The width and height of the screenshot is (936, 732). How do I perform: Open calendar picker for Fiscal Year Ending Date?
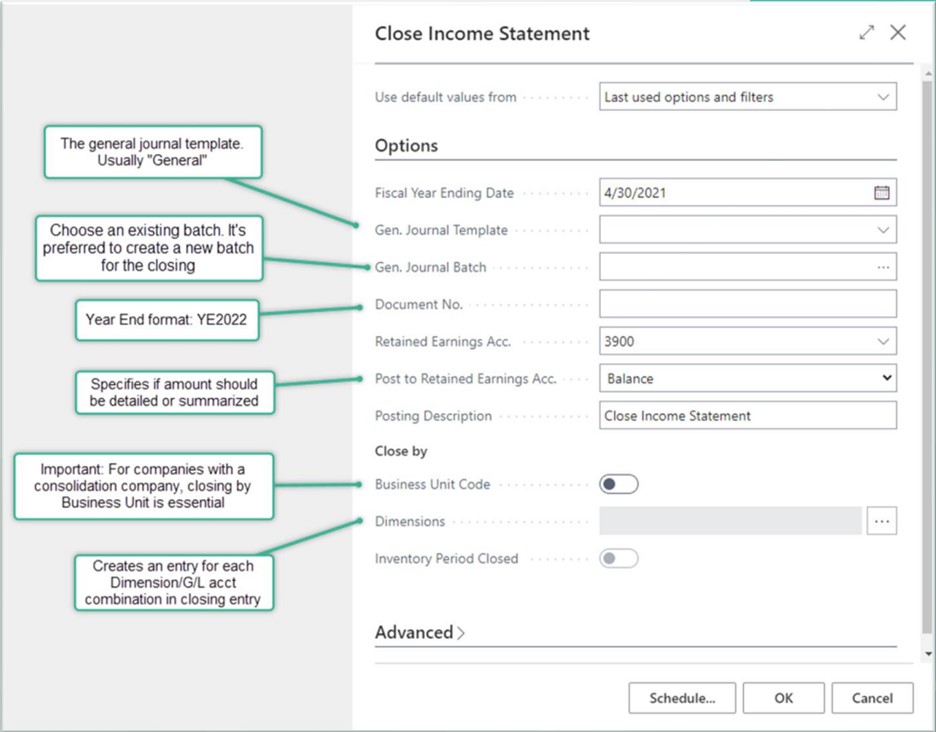(x=882, y=192)
